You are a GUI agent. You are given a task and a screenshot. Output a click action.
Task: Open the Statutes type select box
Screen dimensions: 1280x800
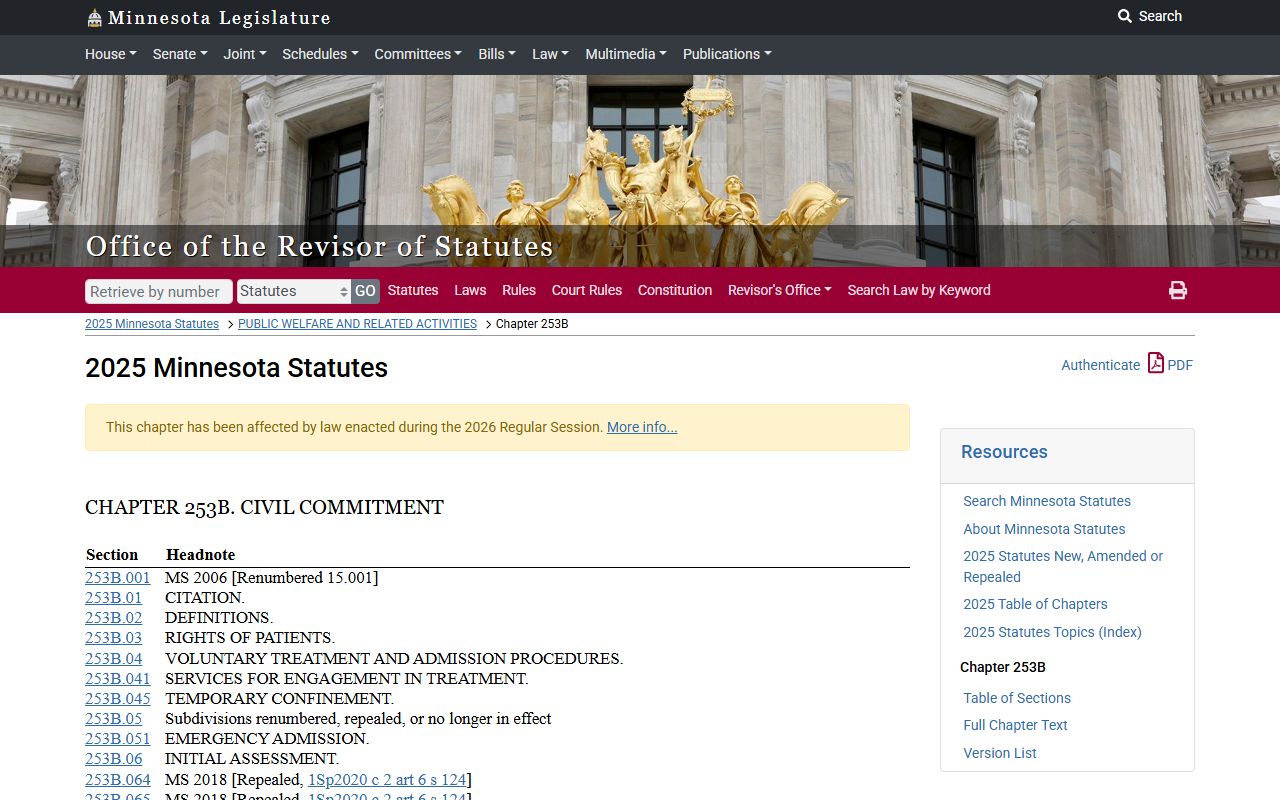click(x=294, y=291)
